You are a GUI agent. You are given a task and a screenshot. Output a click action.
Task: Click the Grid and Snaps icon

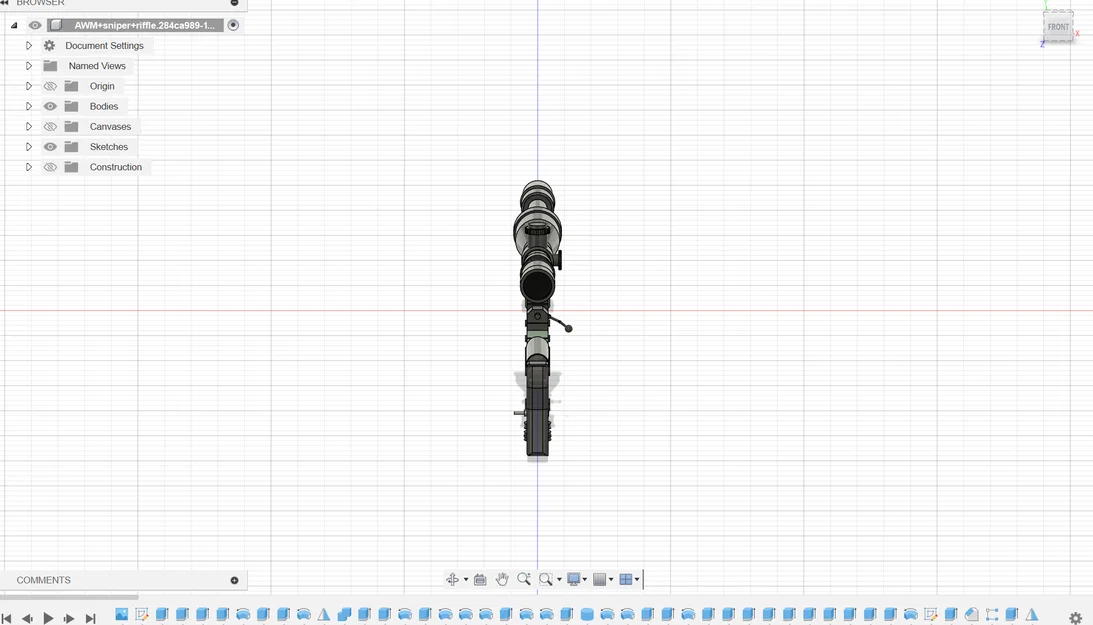pyautogui.click(x=600, y=578)
